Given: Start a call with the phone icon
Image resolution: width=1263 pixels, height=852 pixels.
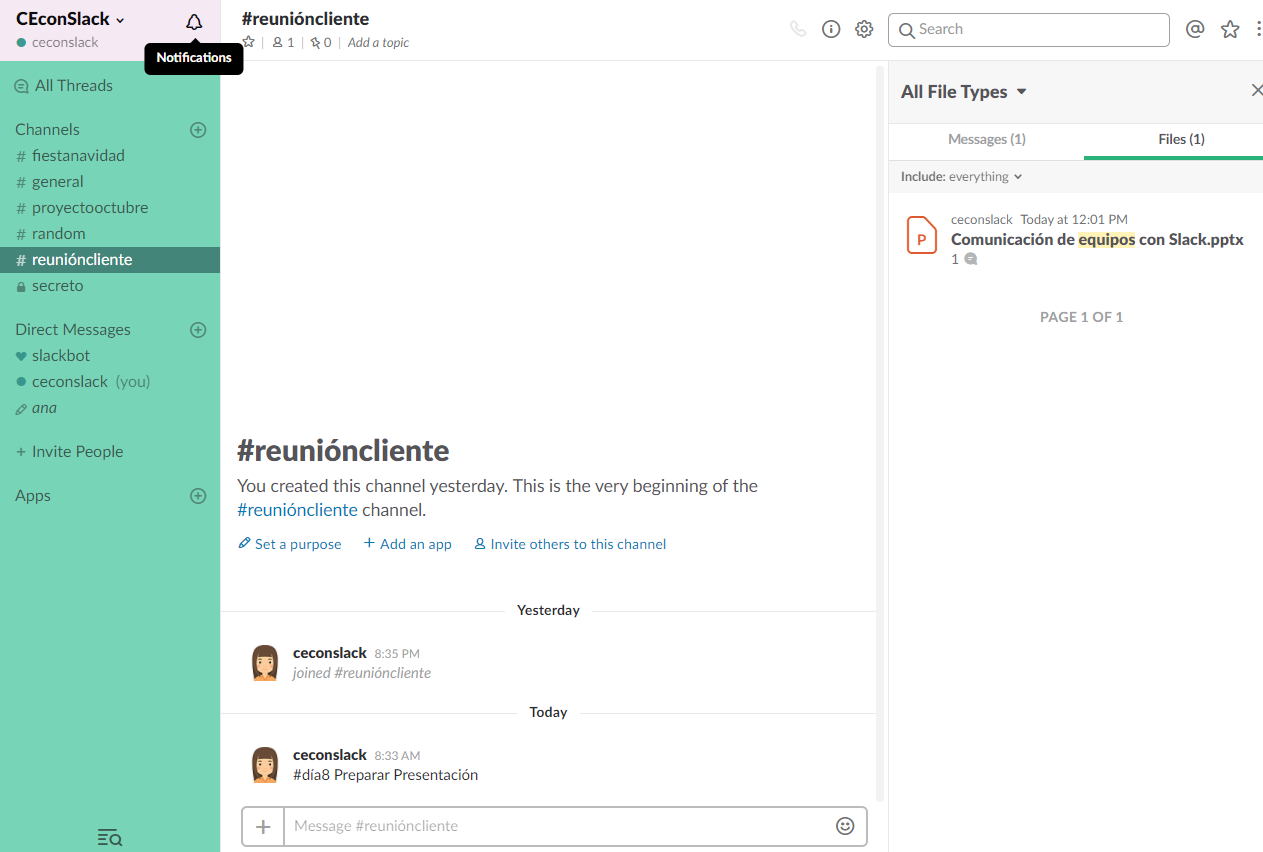Looking at the screenshot, I should tap(798, 29).
